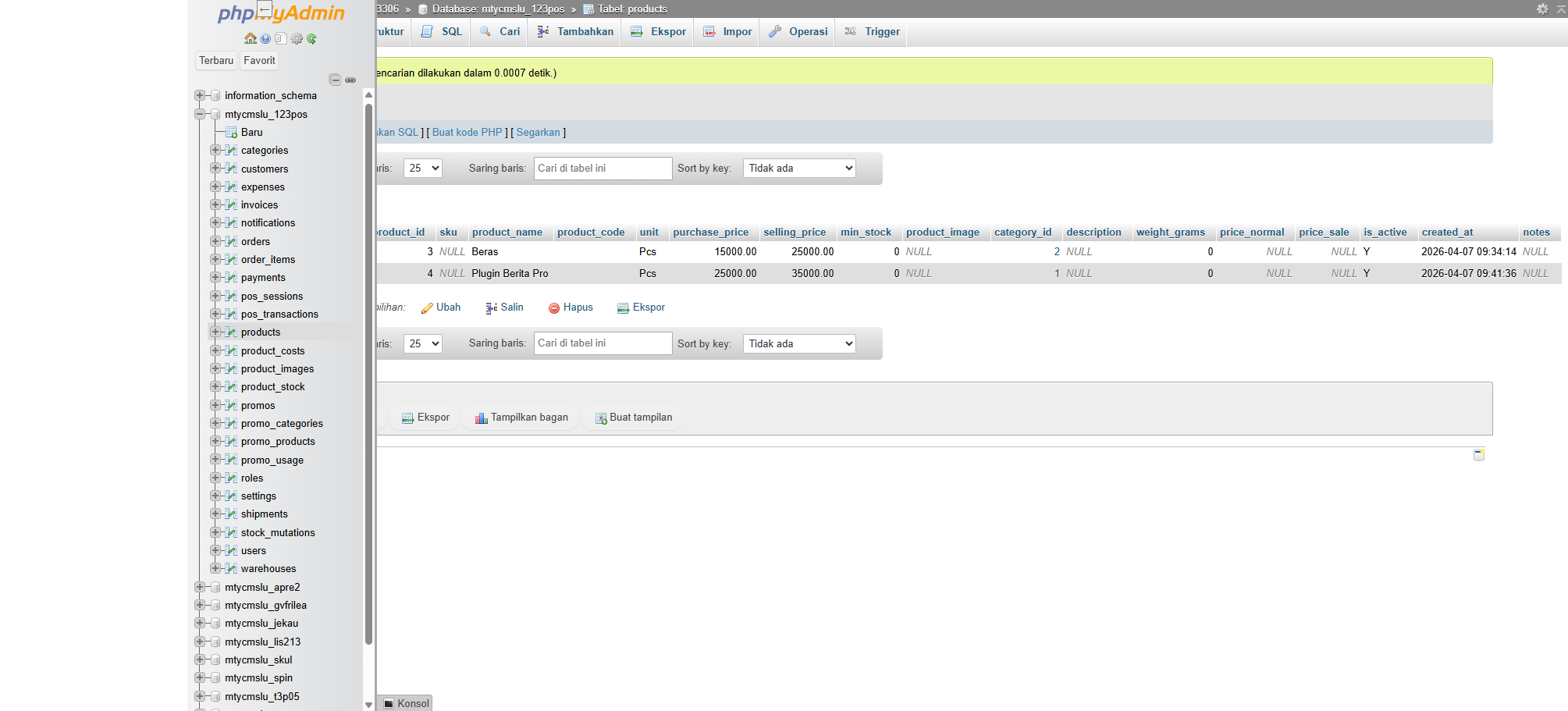1568x711 pixels.
Task: Click the Buat kode PHP link
Action: click(467, 133)
